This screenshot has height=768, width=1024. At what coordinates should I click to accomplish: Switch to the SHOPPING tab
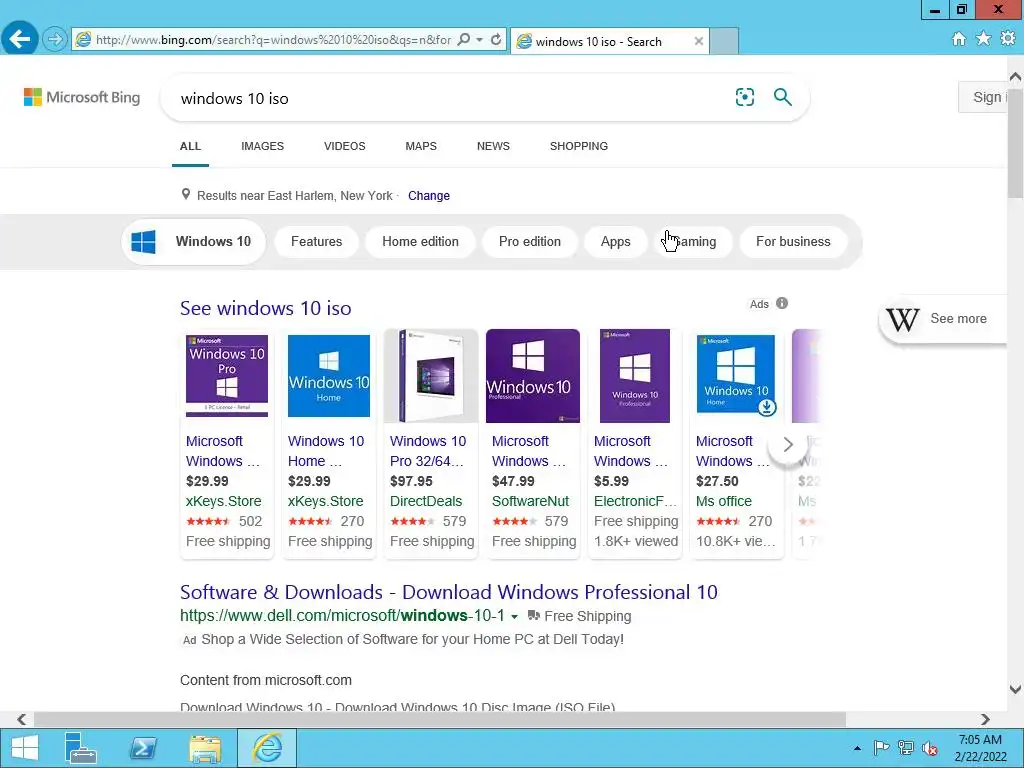coord(579,146)
